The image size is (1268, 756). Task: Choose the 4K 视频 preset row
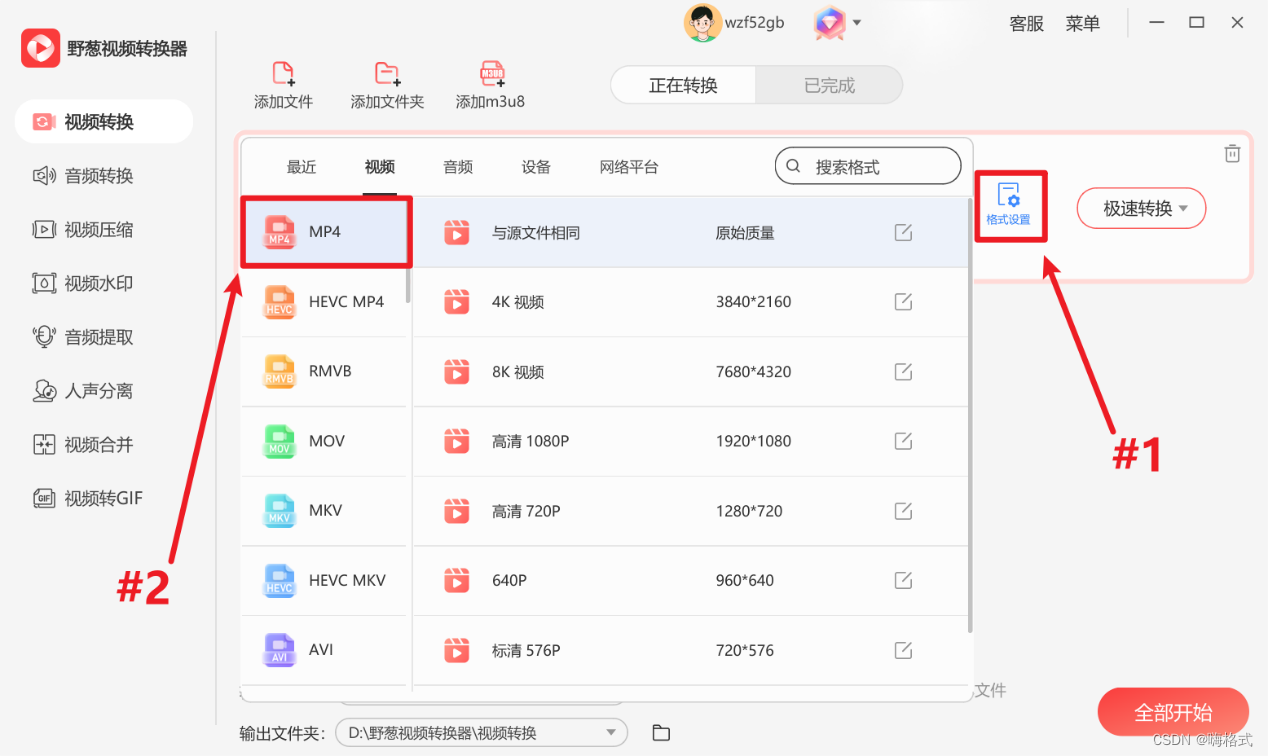point(690,302)
